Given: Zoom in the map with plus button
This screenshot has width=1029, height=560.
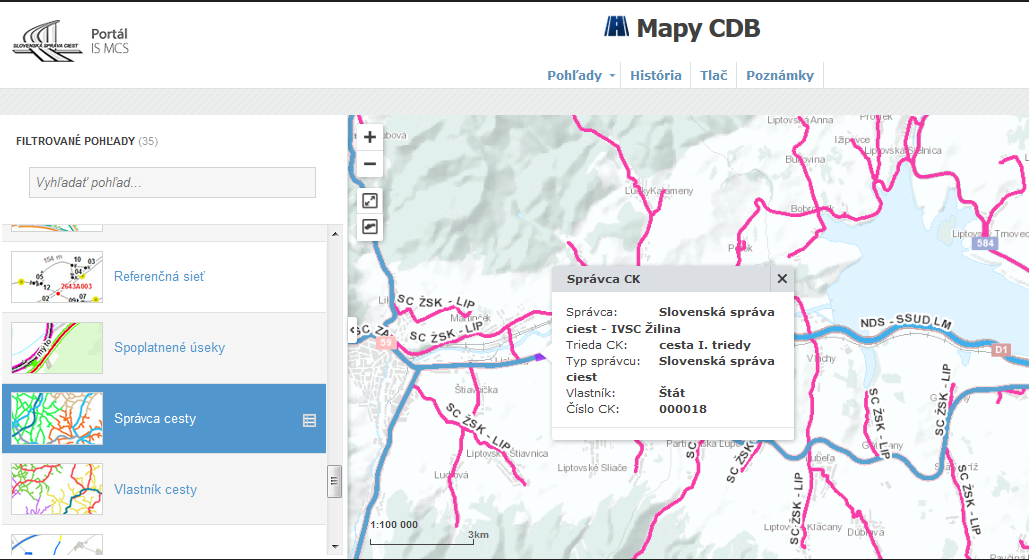Looking at the screenshot, I should pyautogui.click(x=369, y=137).
